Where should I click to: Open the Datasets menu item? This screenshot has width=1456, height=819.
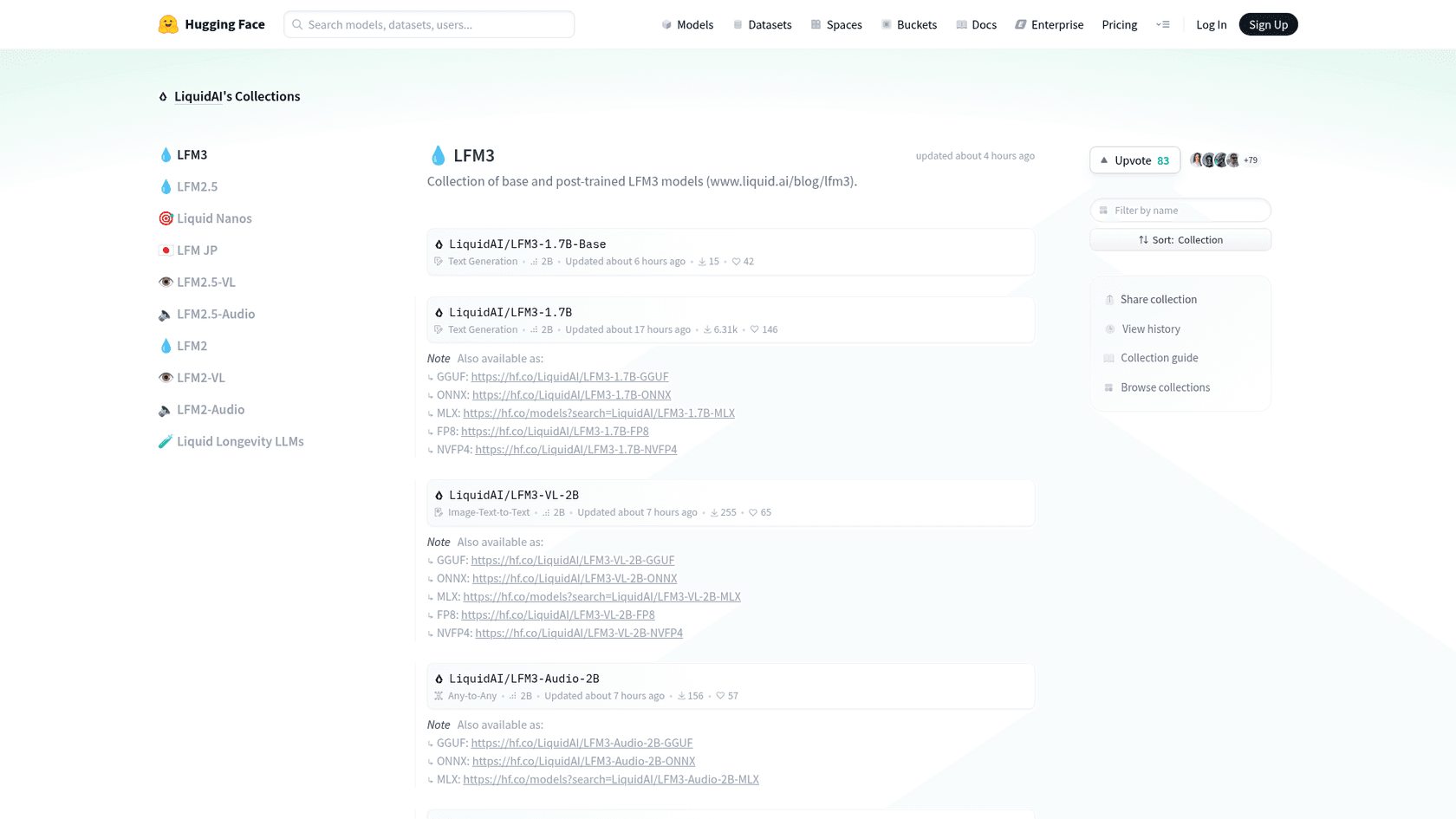[762, 24]
